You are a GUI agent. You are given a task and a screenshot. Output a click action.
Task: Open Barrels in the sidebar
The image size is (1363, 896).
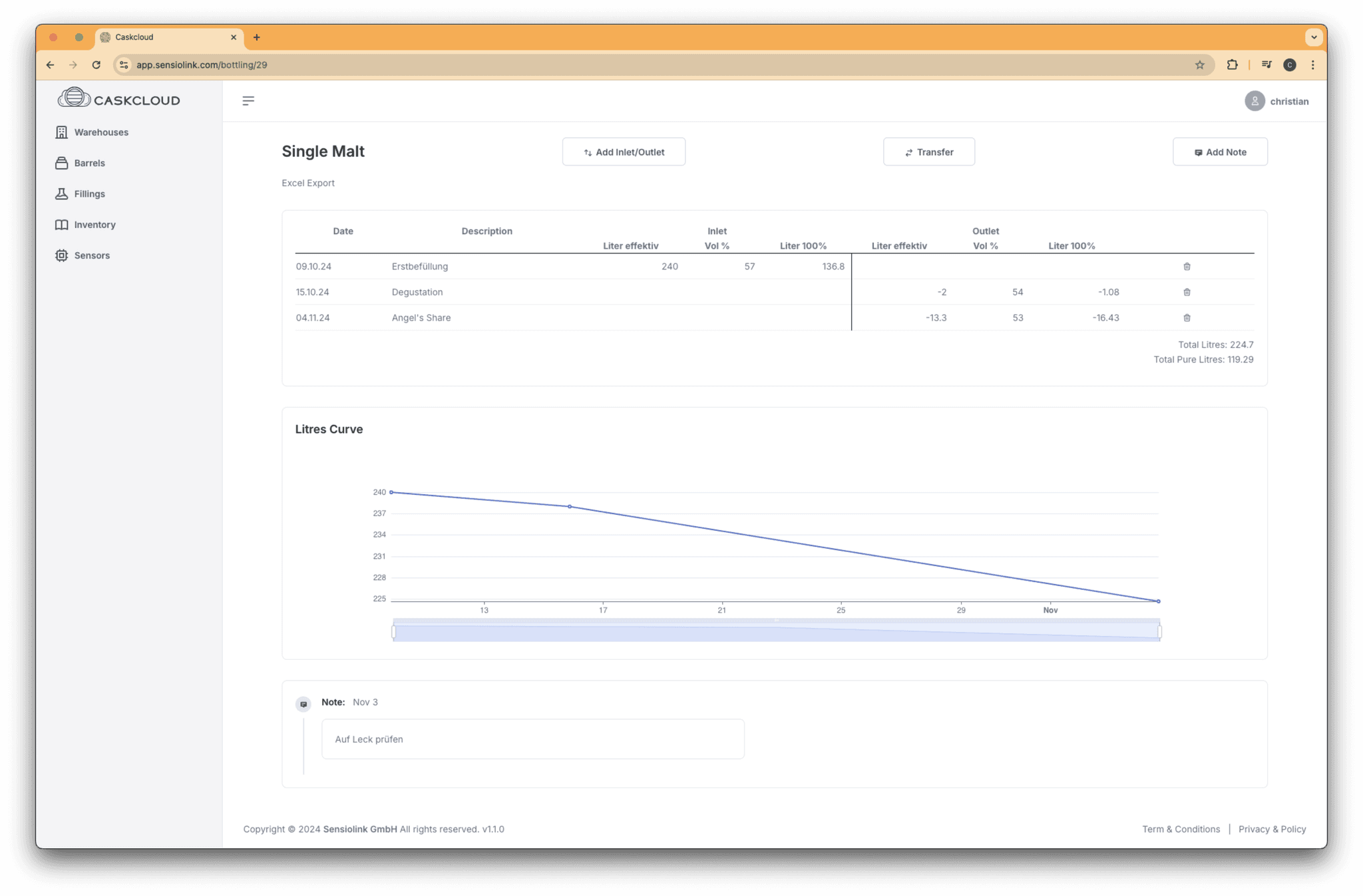[81, 163]
